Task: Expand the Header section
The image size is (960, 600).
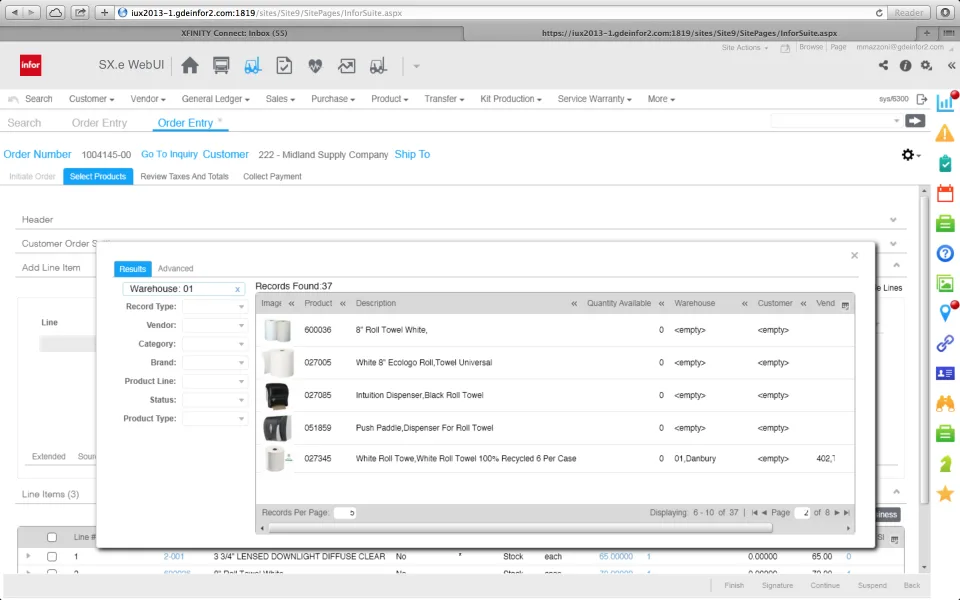Action: pos(893,220)
